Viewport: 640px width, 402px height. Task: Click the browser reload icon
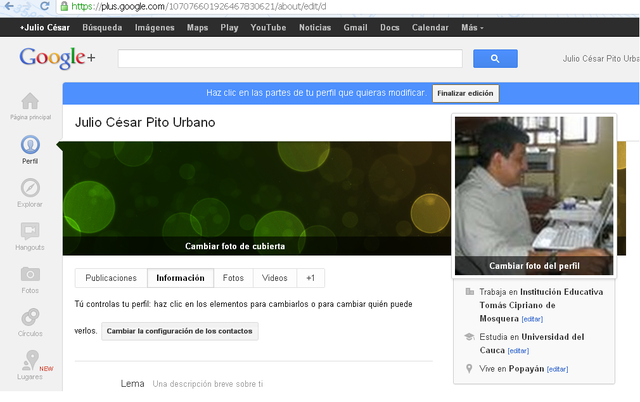coord(45,6)
